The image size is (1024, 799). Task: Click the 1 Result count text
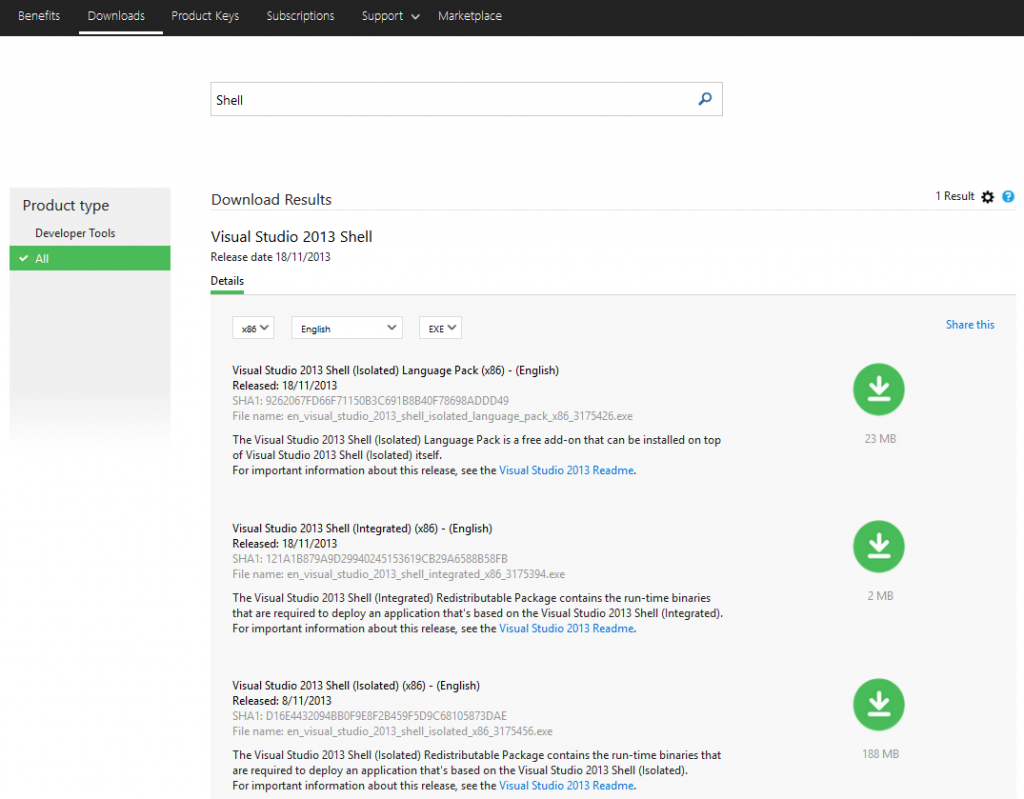click(x=954, y=196)
